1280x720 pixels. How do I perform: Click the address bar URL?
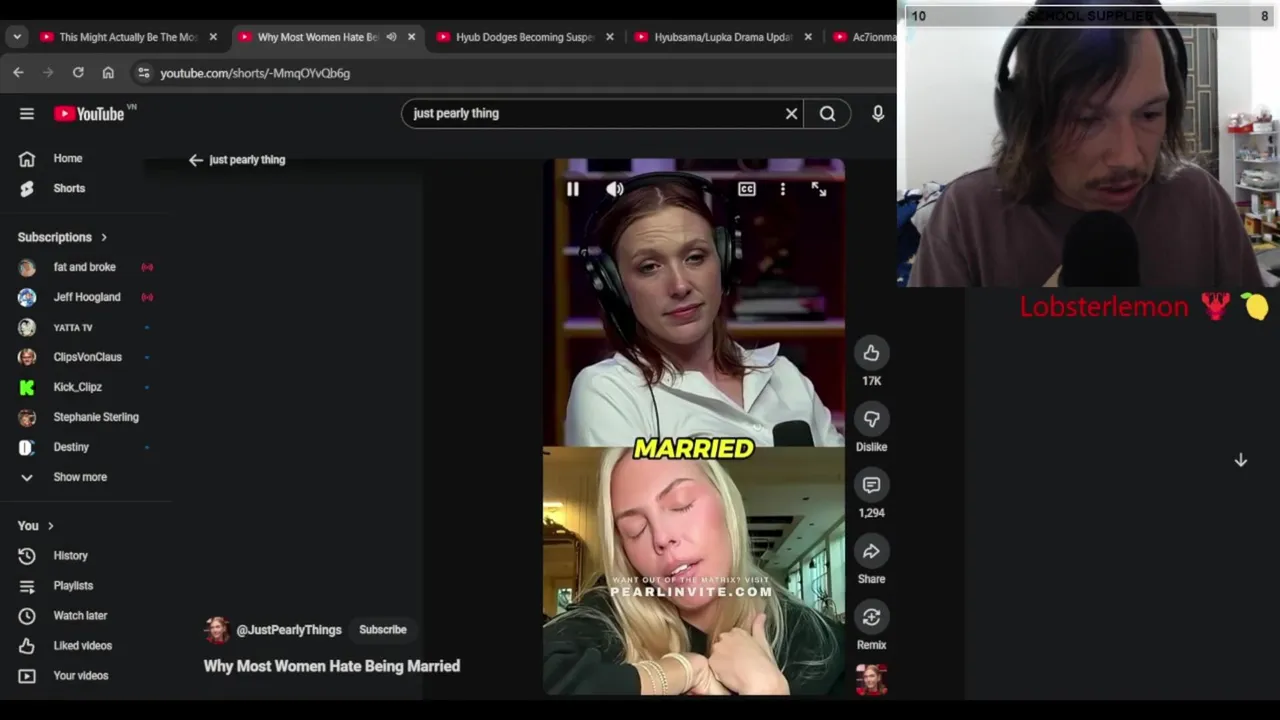click(255, 73)
